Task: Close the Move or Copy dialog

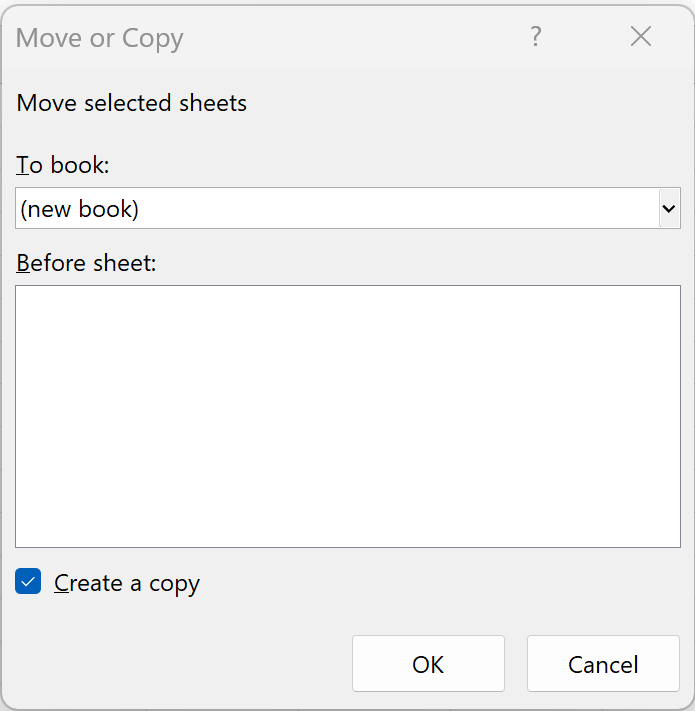Action: click(641, 37)
